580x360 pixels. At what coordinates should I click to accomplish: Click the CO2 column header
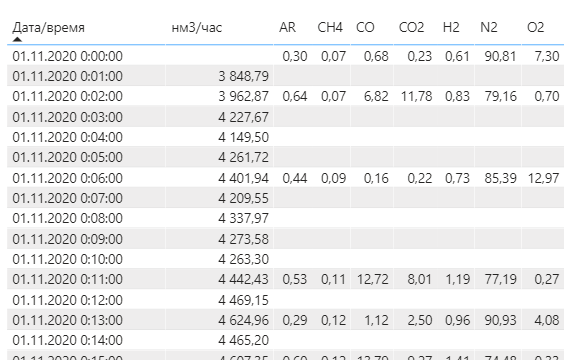tap(411, 27)
